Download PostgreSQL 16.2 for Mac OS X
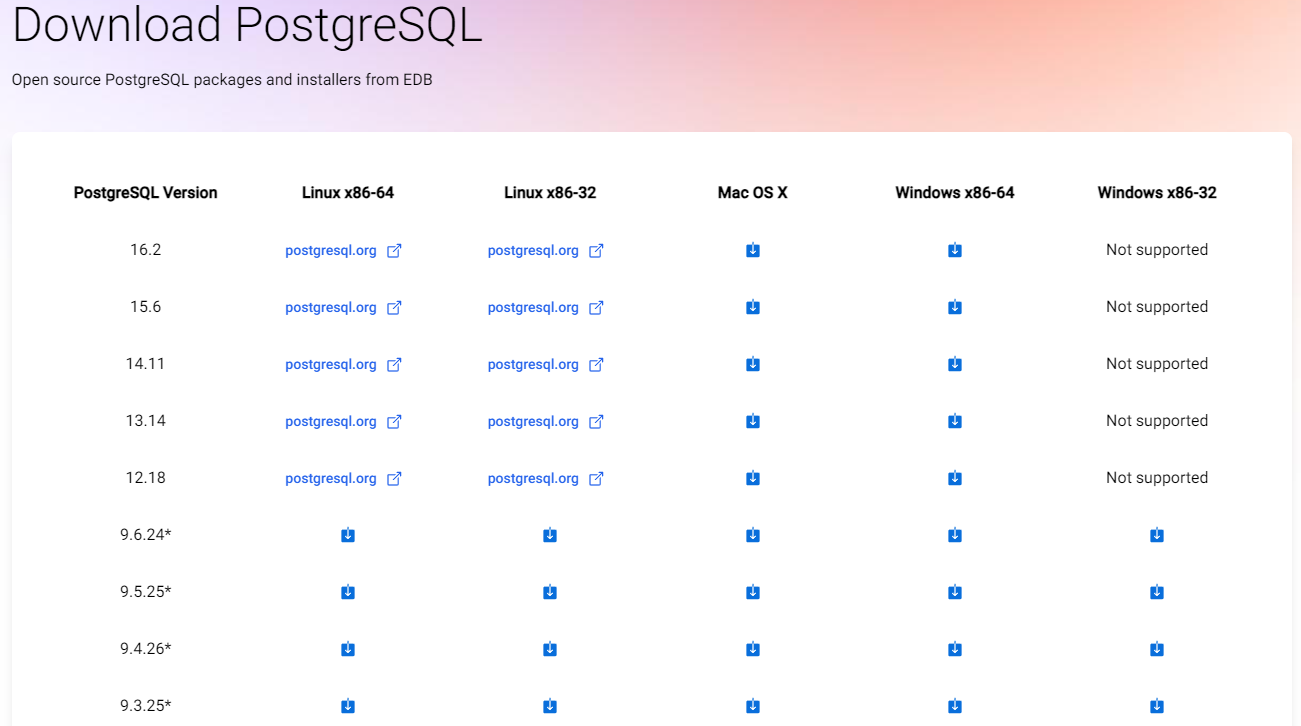 753,250
